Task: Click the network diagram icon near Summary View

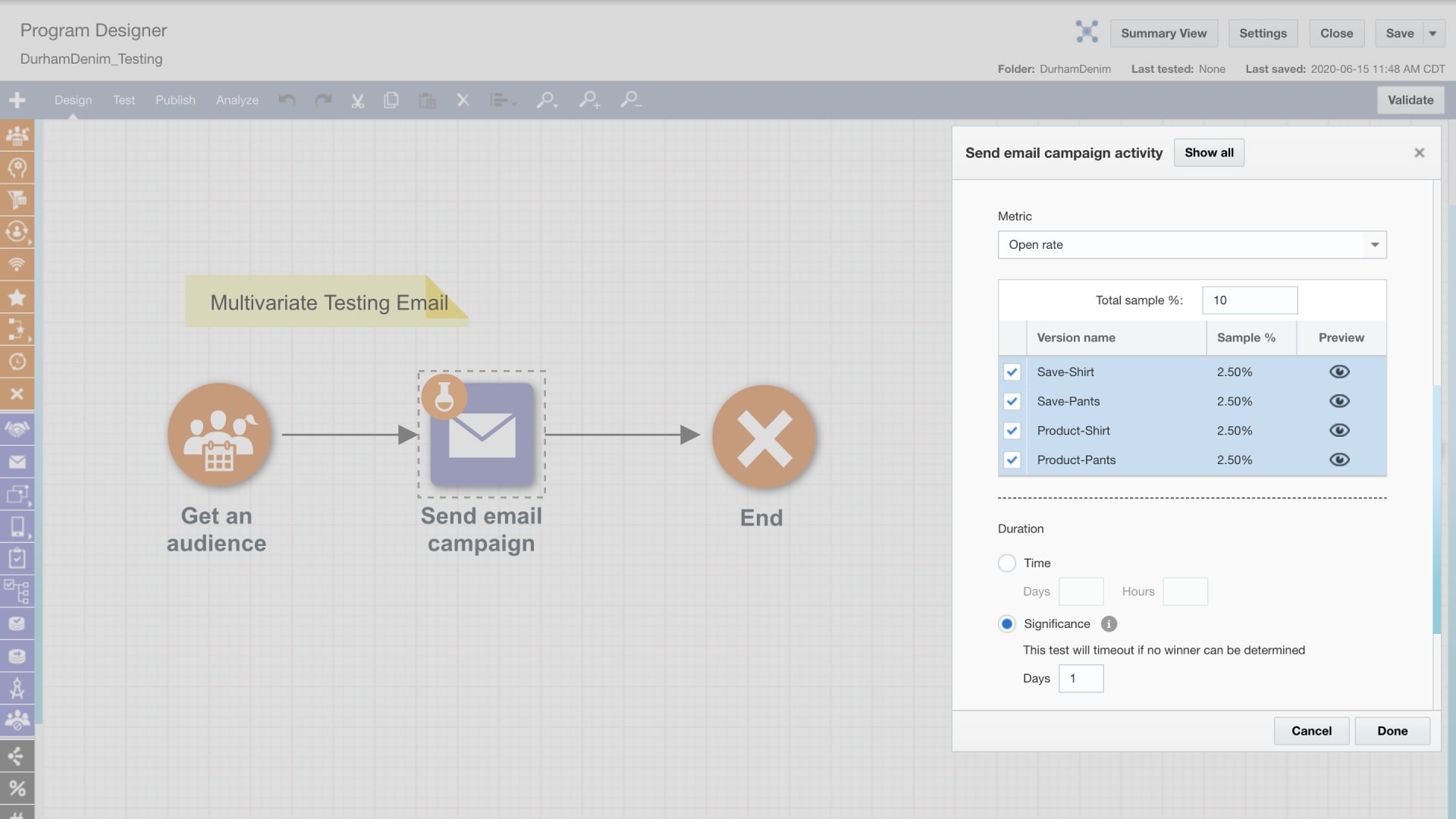Action: [x=1087, y=32]
